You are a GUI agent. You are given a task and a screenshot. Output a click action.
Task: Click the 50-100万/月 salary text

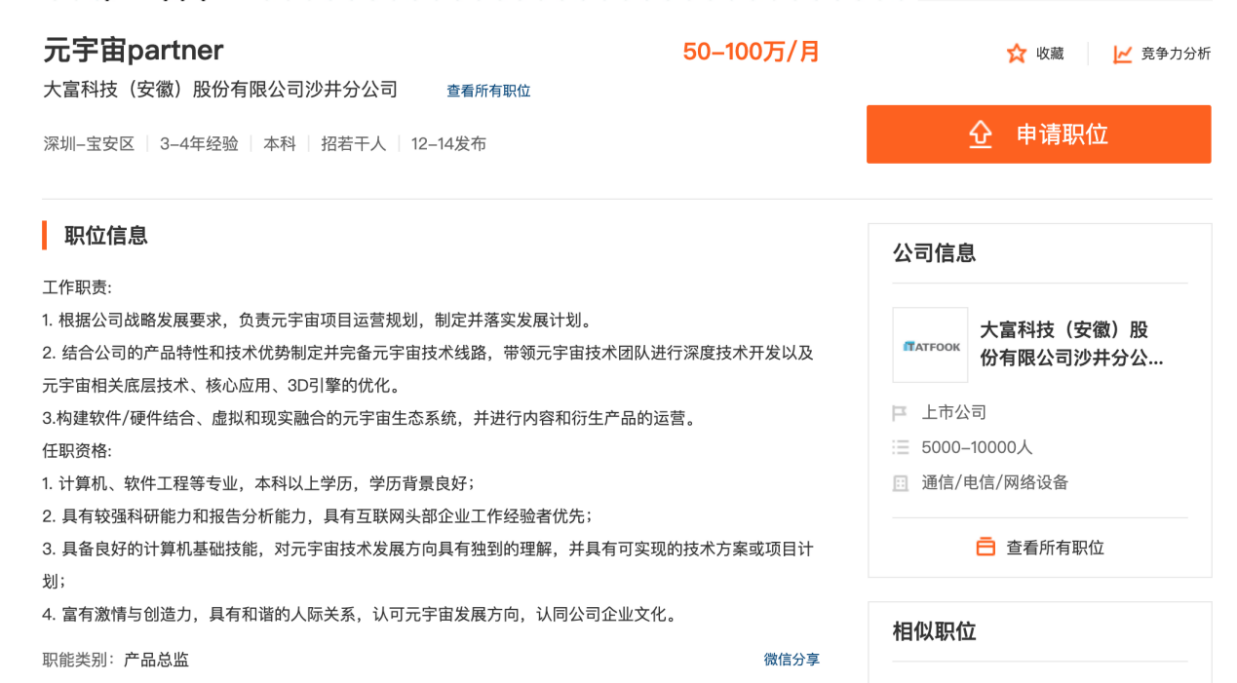[x=750, y=52]
